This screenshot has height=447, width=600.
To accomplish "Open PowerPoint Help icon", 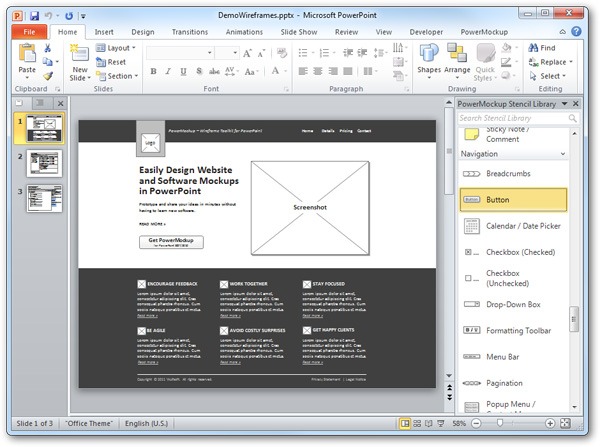I will [576, 32].
